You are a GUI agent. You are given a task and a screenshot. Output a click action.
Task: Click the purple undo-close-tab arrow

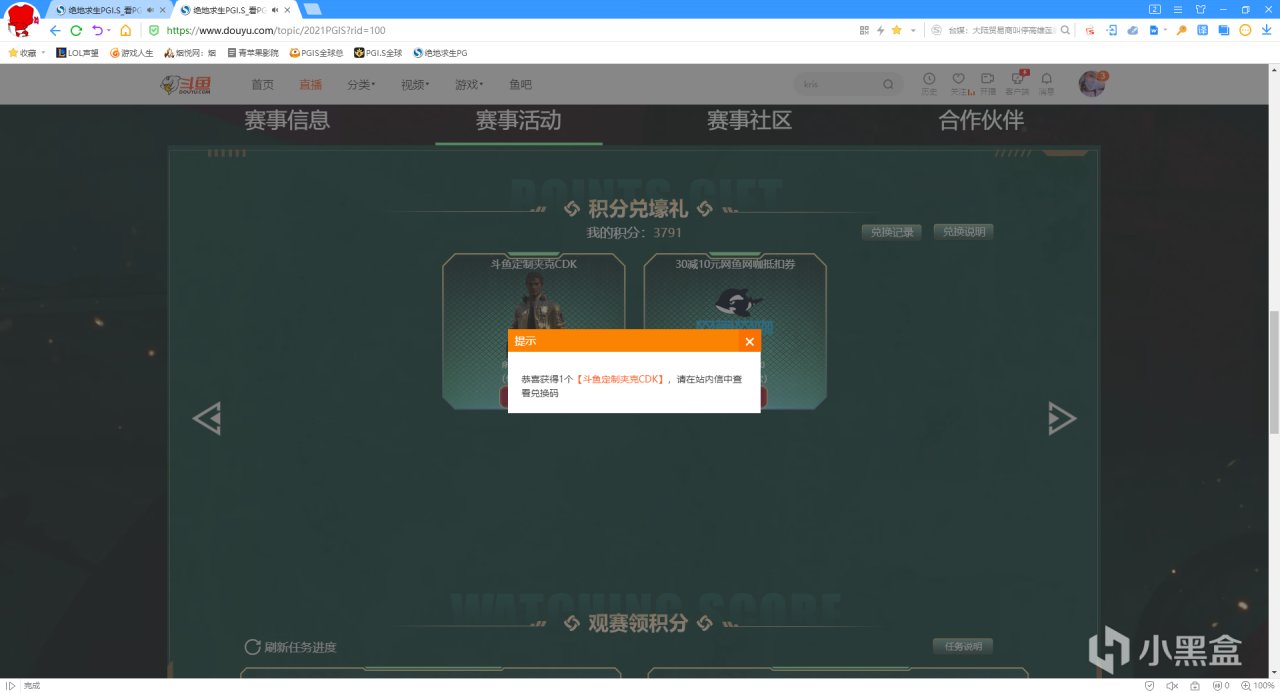pyautogui.click(x=97, y=30)
